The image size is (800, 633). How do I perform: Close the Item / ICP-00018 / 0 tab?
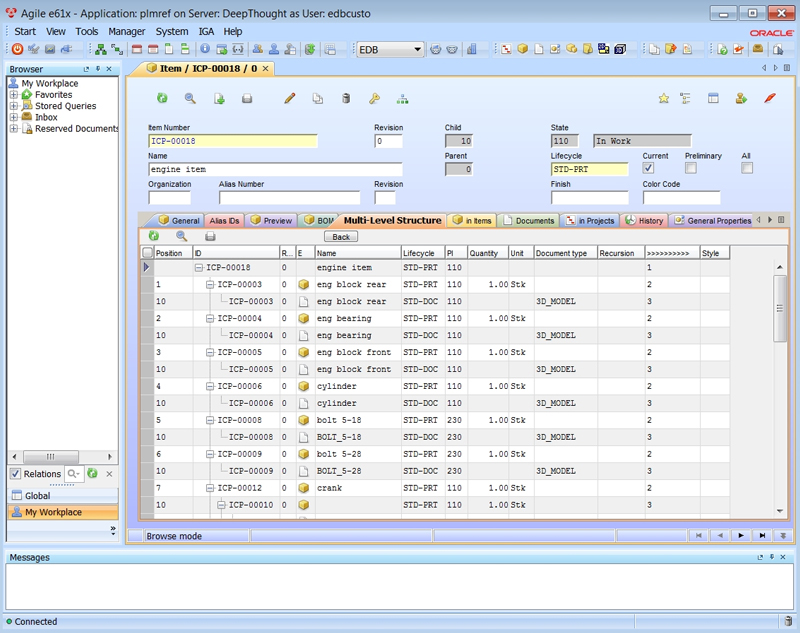click(265, 68)
